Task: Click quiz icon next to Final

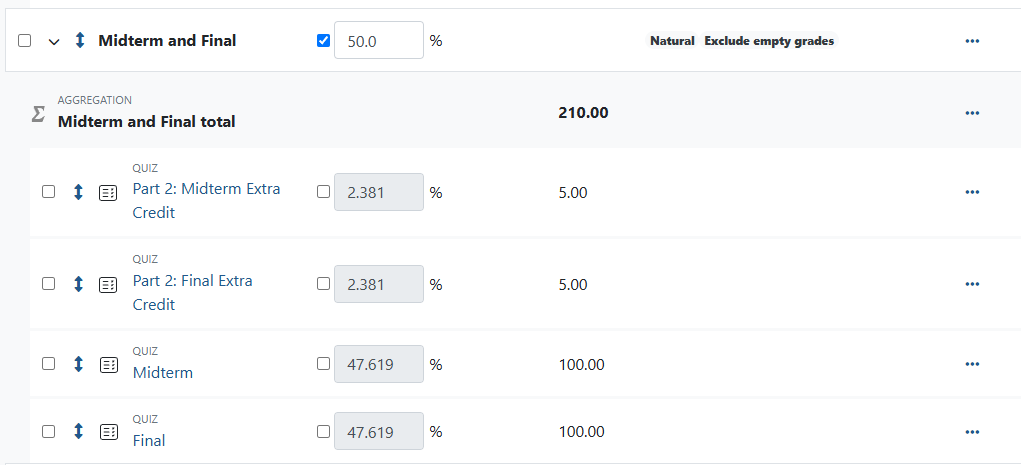Action: point(108,432)
